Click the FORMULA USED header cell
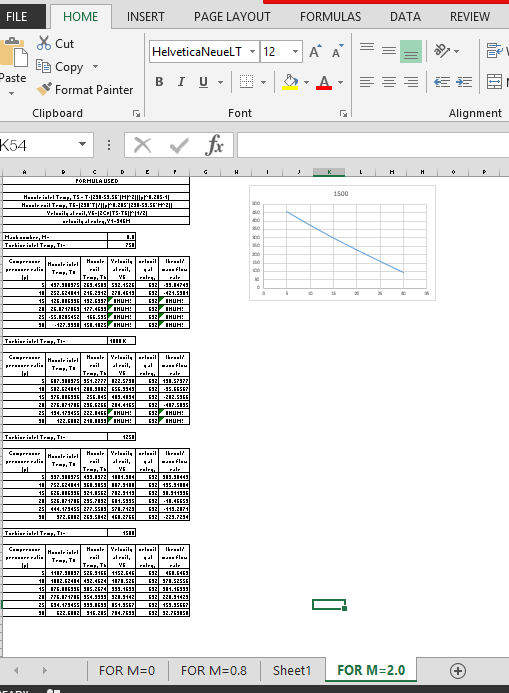The image size is (509, 693). coord(96,181)
